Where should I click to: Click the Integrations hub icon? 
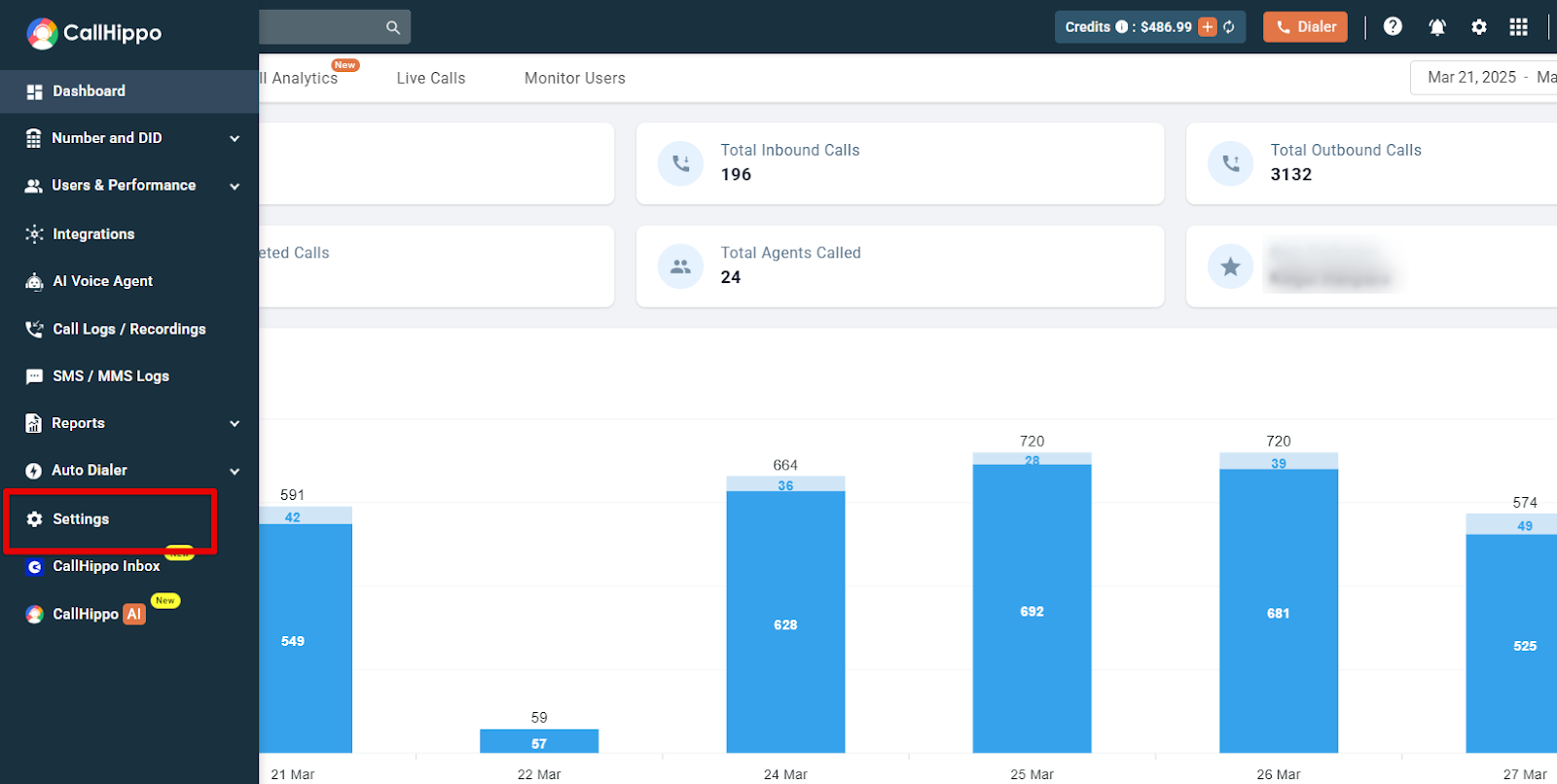[34, 234]
